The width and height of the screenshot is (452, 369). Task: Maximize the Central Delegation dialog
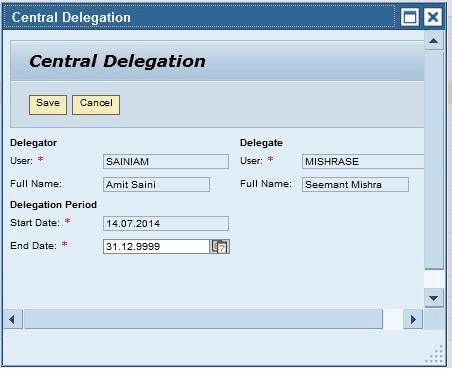(410, 17)
